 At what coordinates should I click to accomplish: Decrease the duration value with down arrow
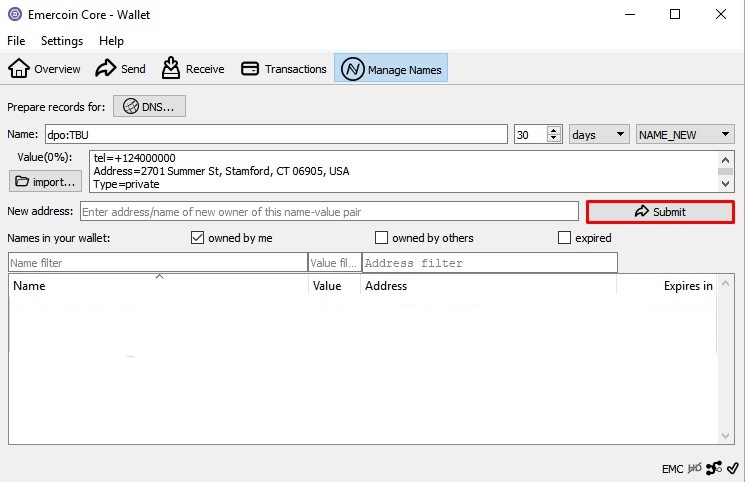pos(554,139)
